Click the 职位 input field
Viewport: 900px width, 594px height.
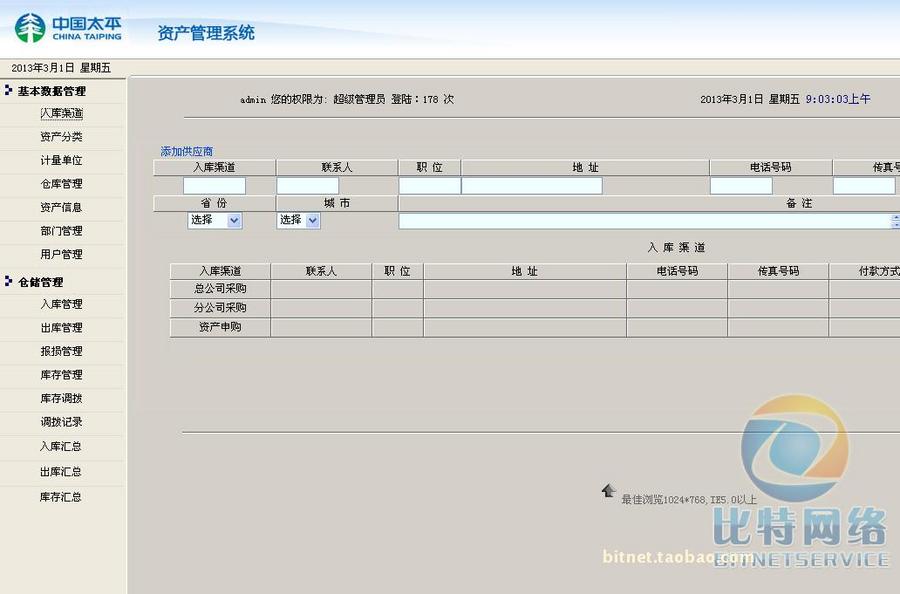[x=429, y=185]
